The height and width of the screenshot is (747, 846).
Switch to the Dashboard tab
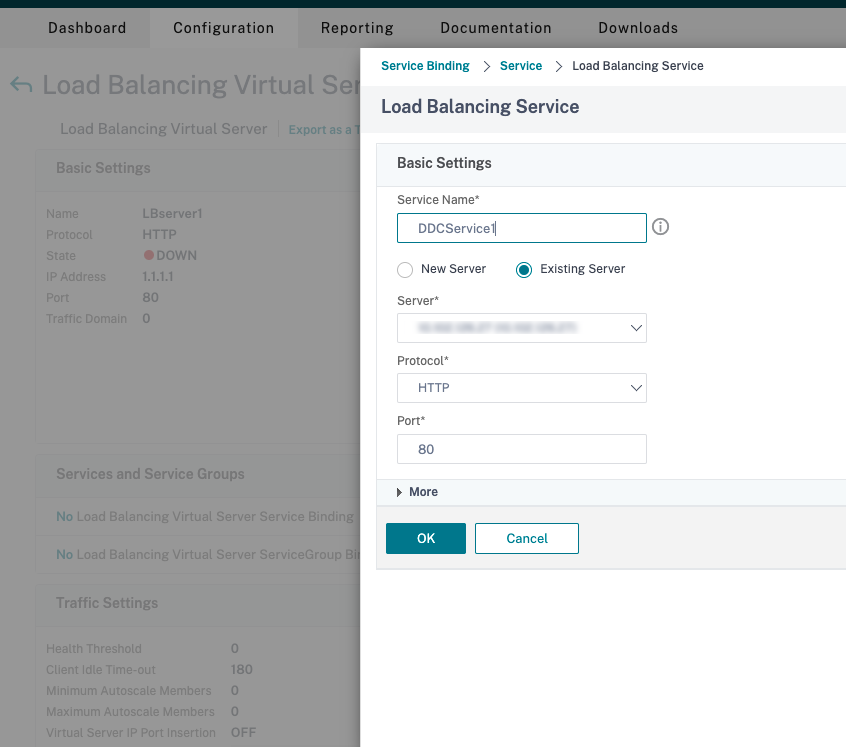[87, 28]
